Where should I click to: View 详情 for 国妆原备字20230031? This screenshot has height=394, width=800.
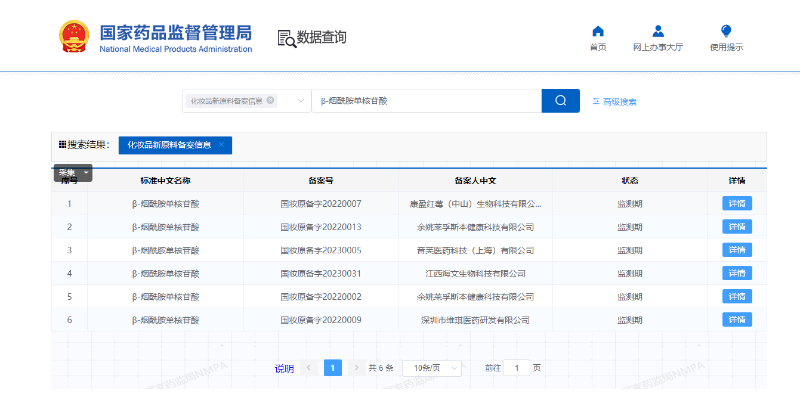(737, 273)
